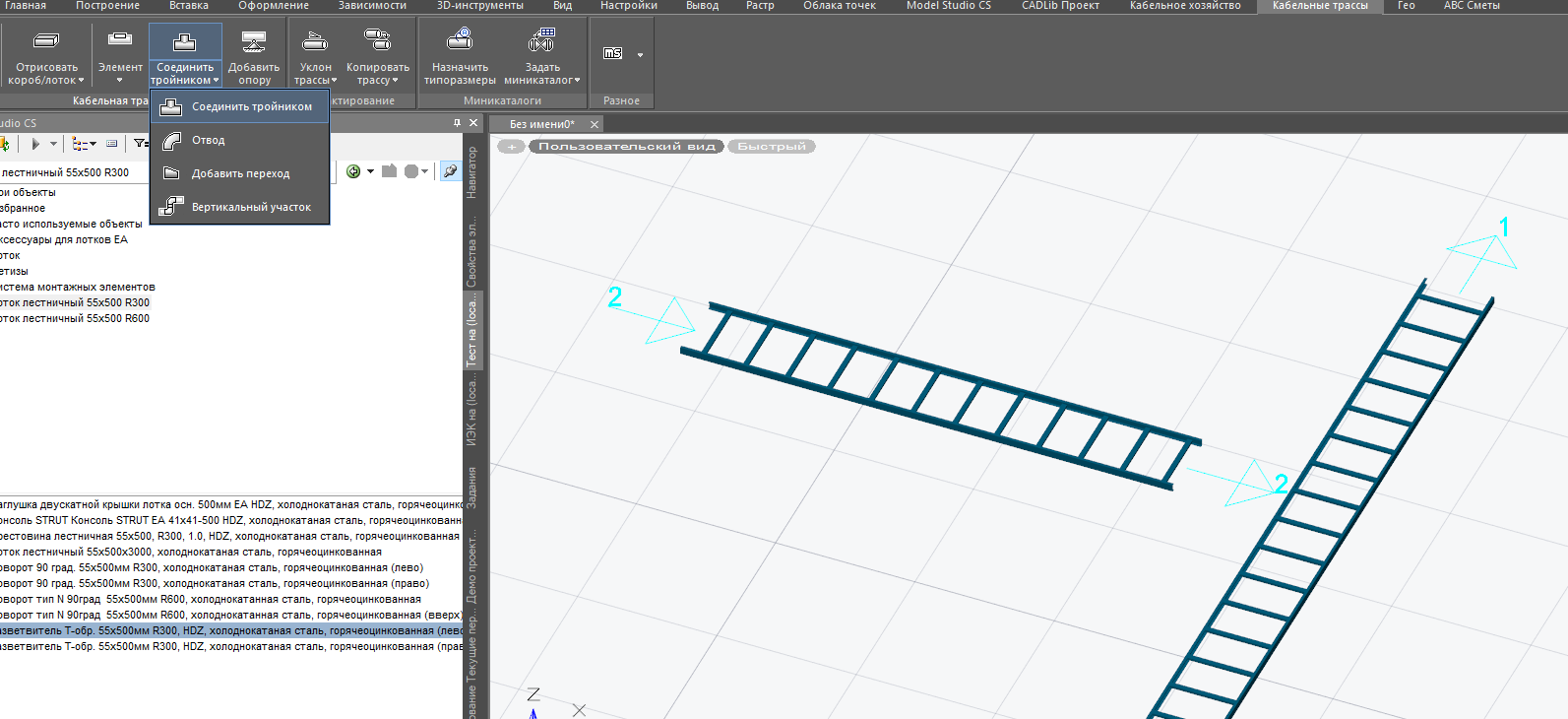The width and height of the screenshot is (1568, 719).
Task: Select list row Консоль STRUT EA 41x41-500 HDZ
Action: coord(231,520)
